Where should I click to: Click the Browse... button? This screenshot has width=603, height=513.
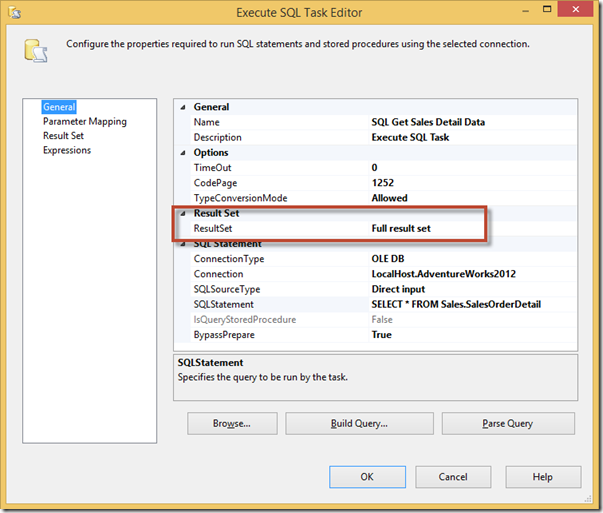tap(231, 423)
